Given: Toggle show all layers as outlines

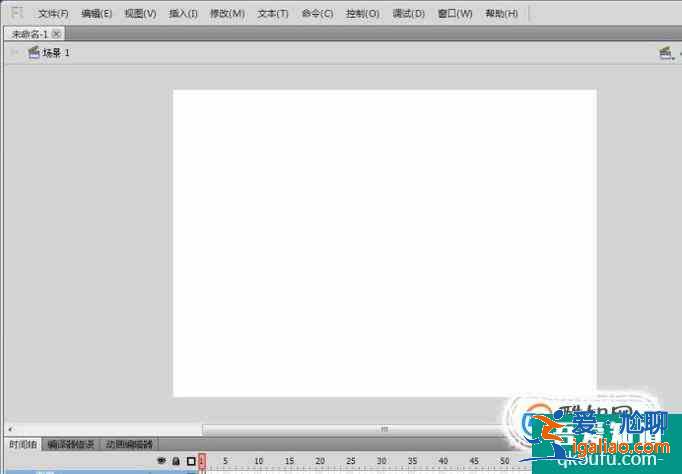Looking at the screenshot, I should click(x=191, y=461).
